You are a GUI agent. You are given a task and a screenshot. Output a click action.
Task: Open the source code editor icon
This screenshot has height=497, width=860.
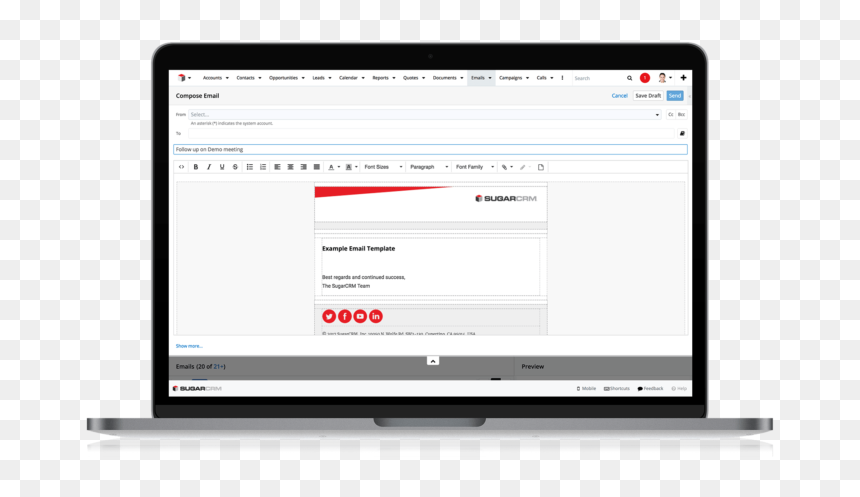(x=182, y=167)
